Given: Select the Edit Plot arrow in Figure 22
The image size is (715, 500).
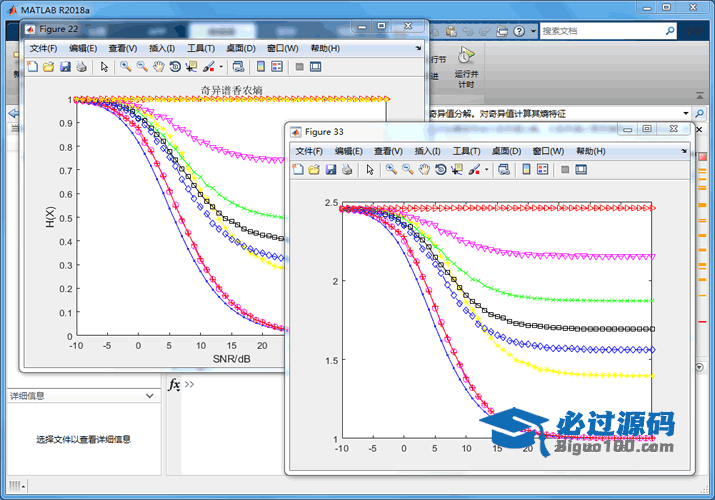Looking at the screenshot, I should click(x=104, y=67).
